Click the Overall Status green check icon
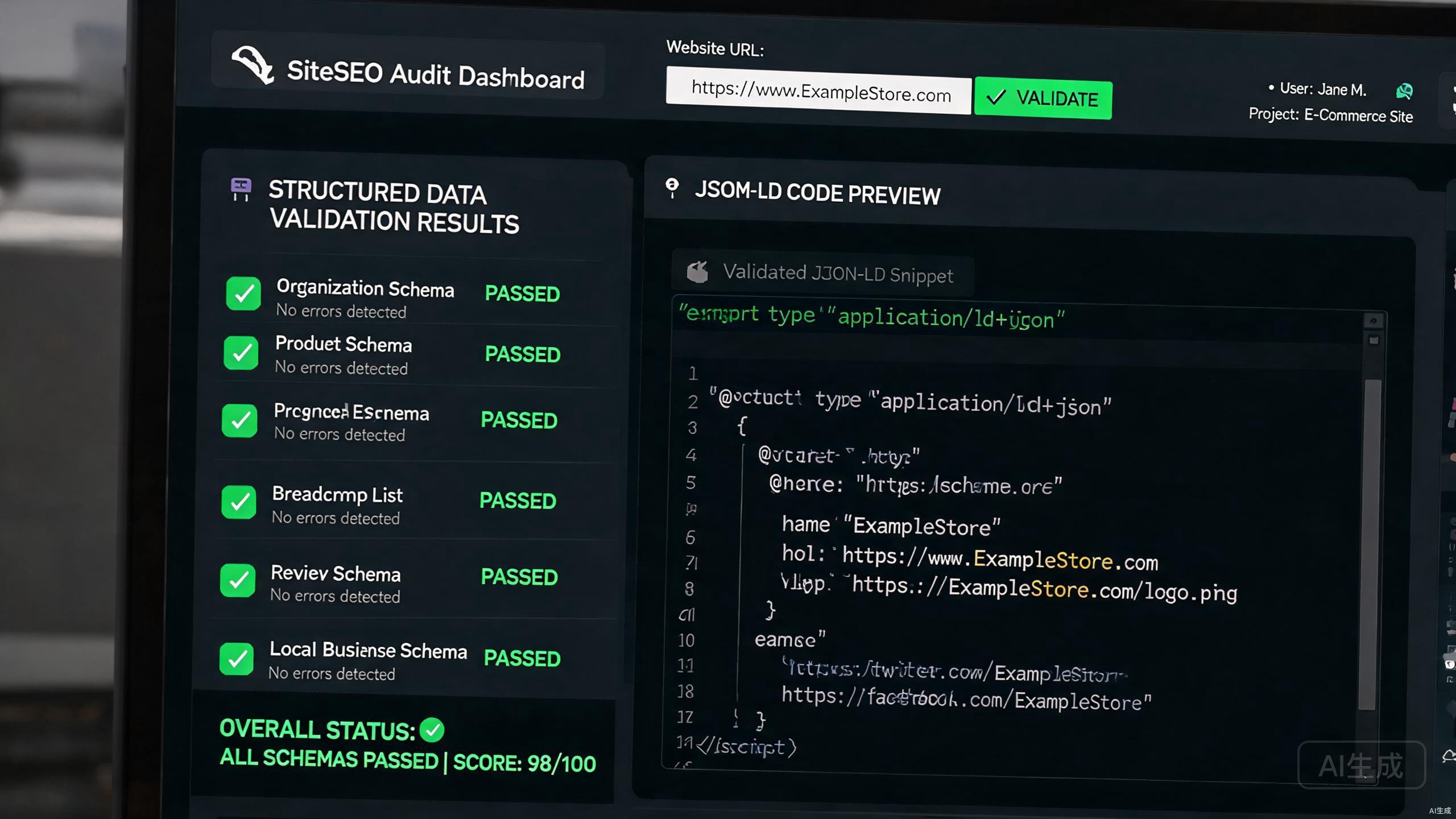 pyautogui.click(x=432, y=730)
